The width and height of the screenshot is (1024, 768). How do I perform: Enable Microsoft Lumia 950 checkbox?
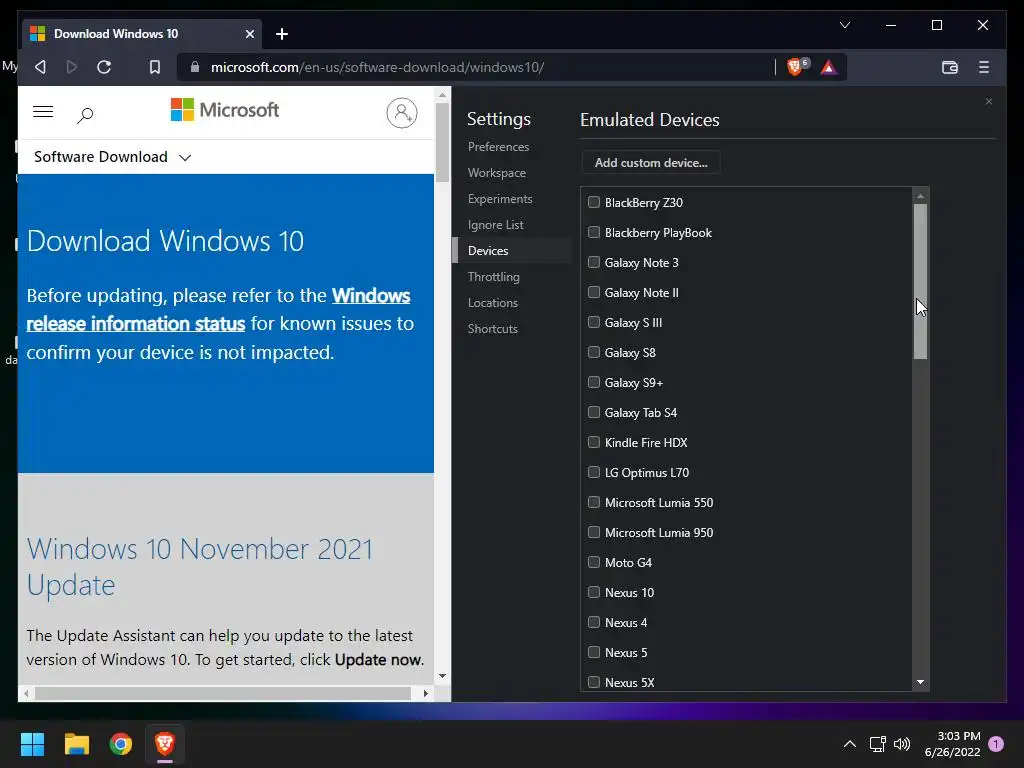pos(594,532)
